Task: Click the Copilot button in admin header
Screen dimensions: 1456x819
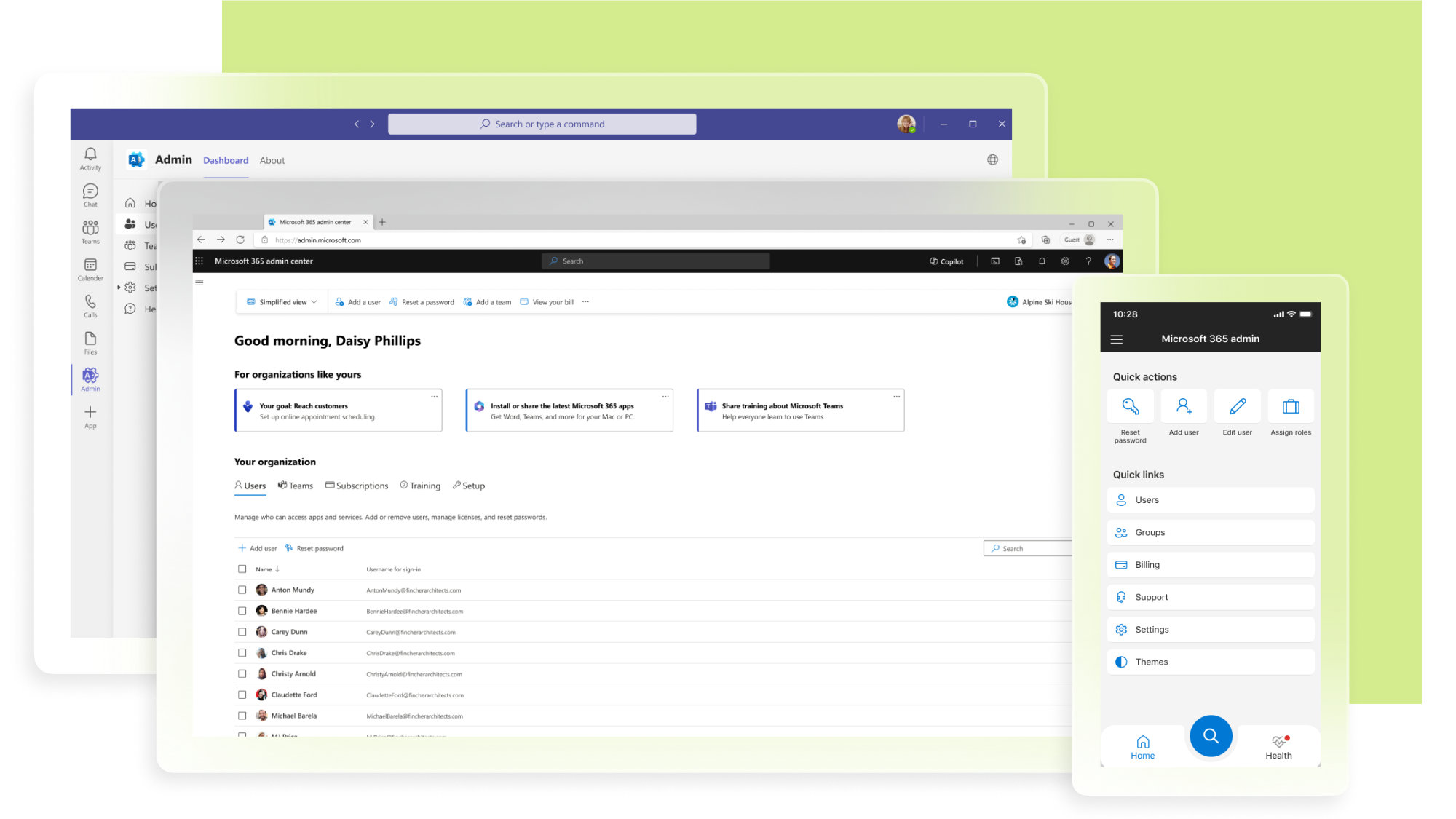Action: [x=946, y=261]
